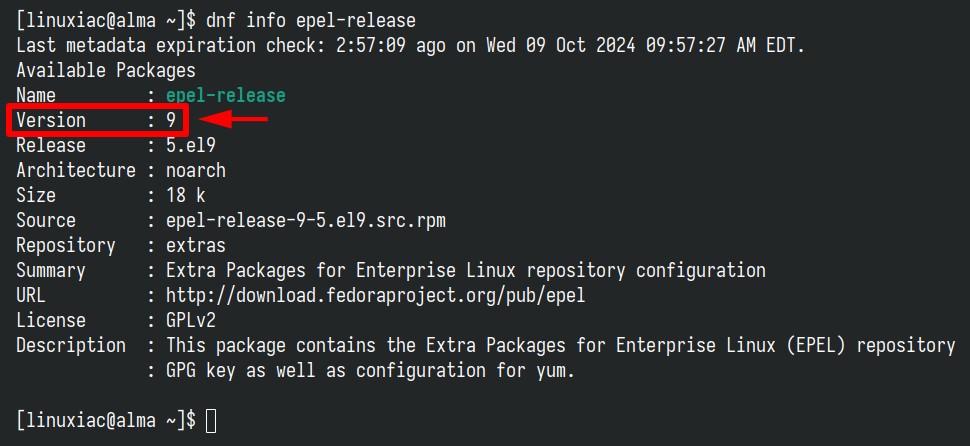Click the GPLv2 license value
Viewport: 970px width, 446px height.
(x=191, y=320)
